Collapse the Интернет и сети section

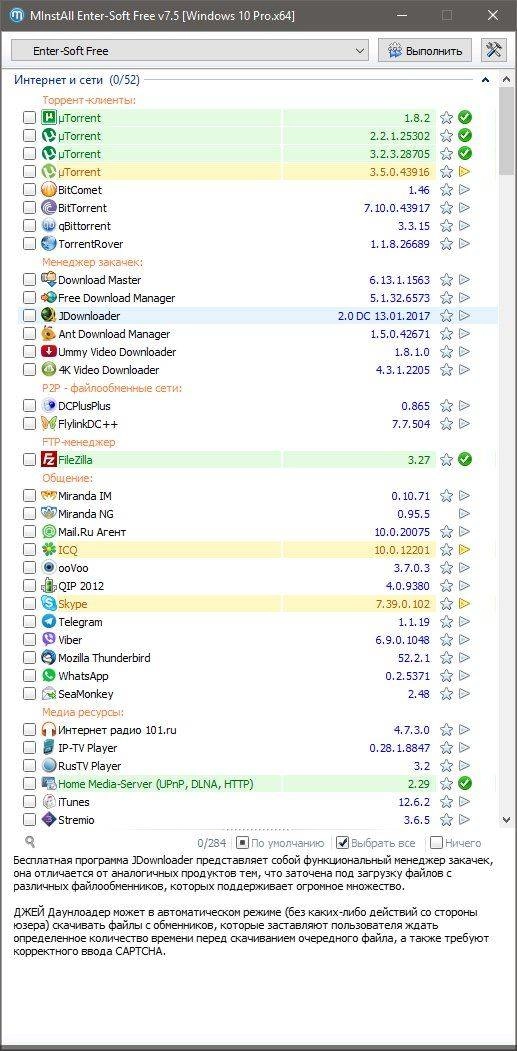pyautogui.click(x=485, y=80)
